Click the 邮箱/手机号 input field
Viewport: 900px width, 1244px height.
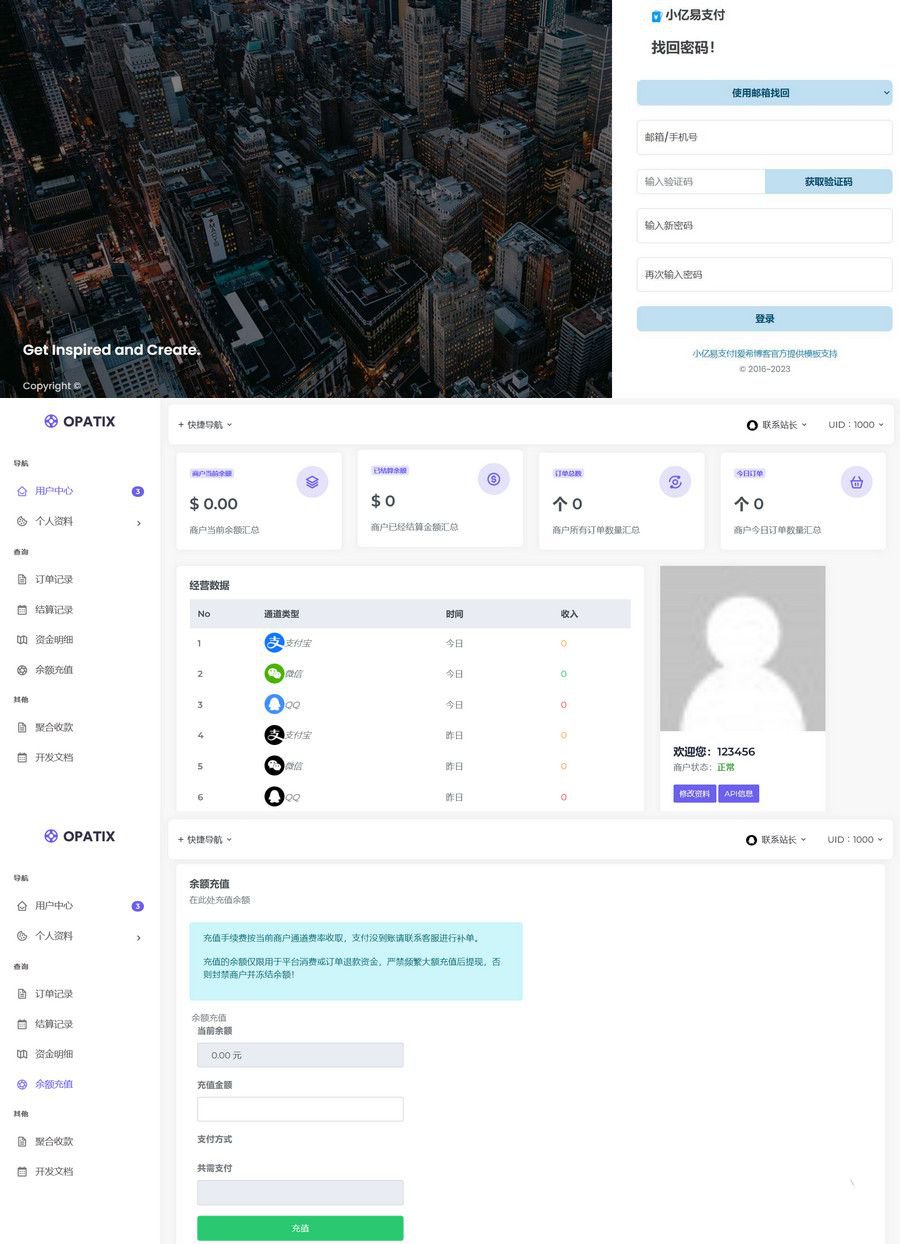[x=764, y=137]
